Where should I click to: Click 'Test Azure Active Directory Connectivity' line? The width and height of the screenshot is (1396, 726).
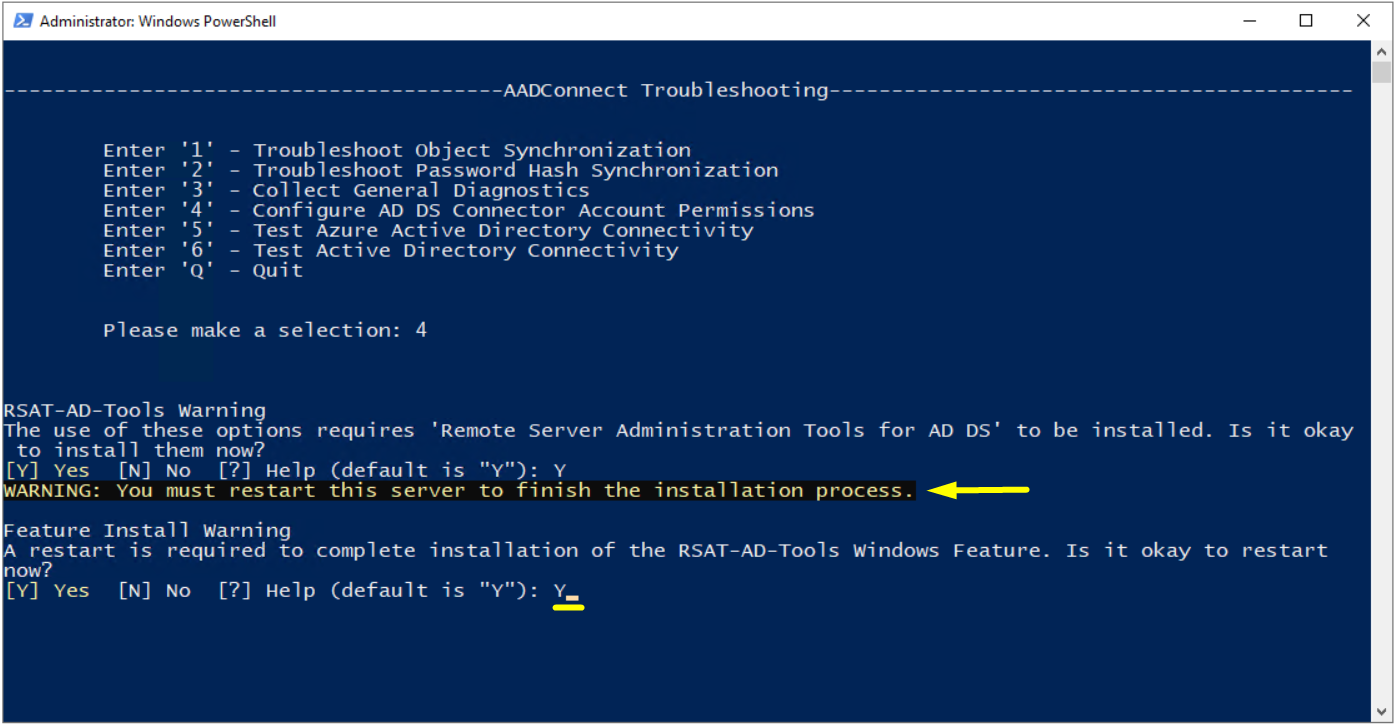tap(428, 231)
